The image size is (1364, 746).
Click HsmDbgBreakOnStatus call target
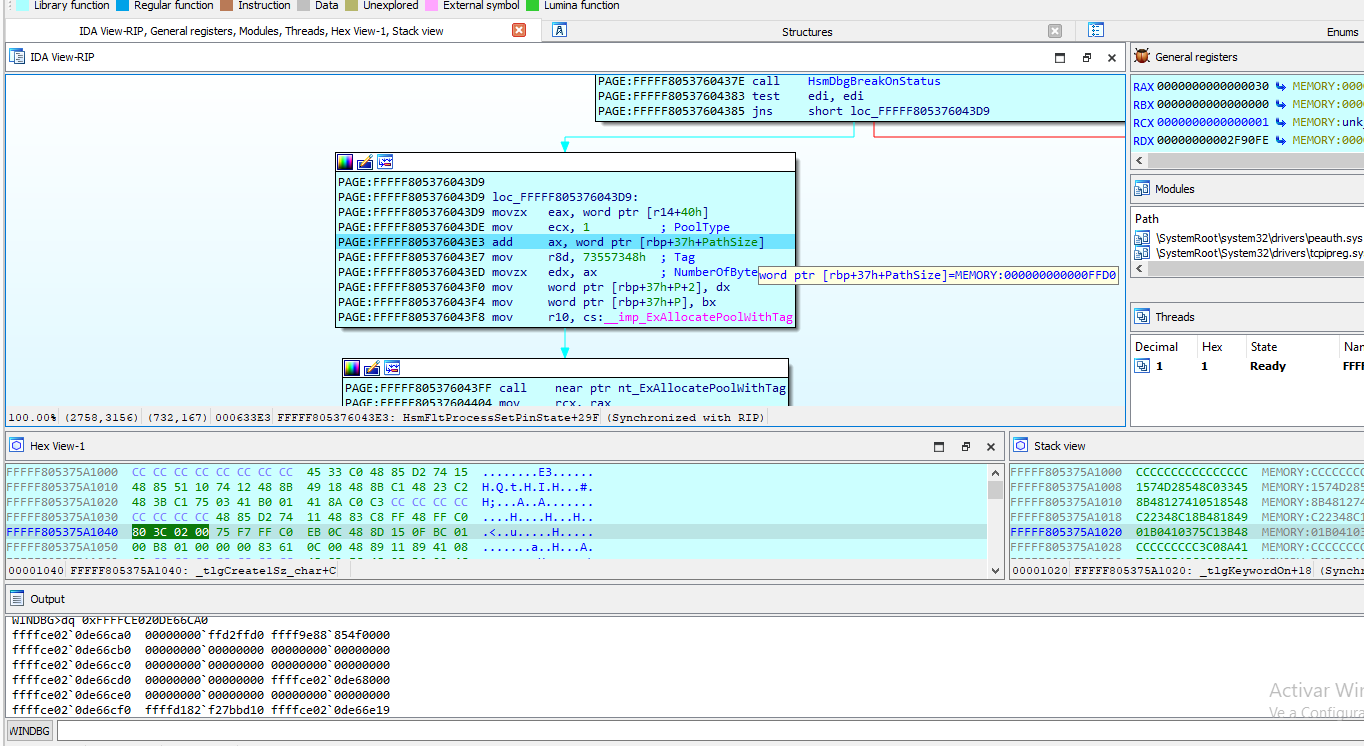point(874,81)
